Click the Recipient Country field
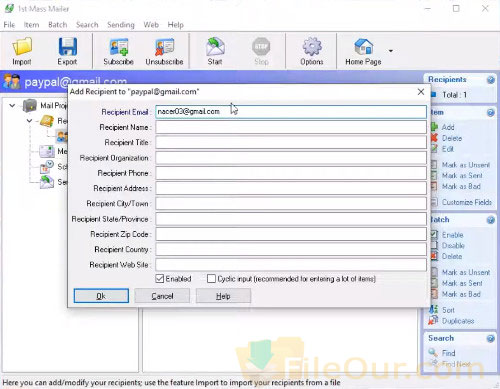 291,249
